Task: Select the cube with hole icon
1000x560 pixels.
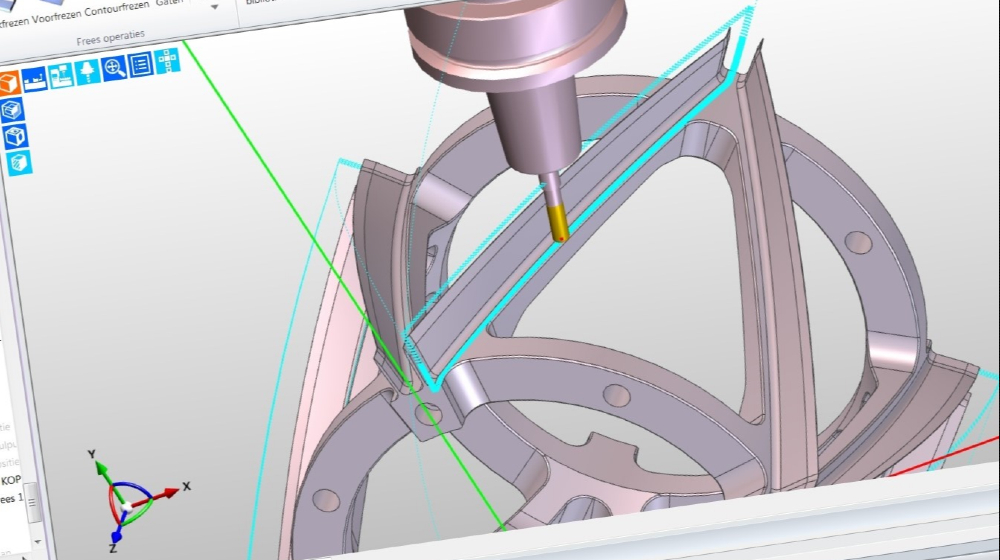Action: [x=15, y=136]
